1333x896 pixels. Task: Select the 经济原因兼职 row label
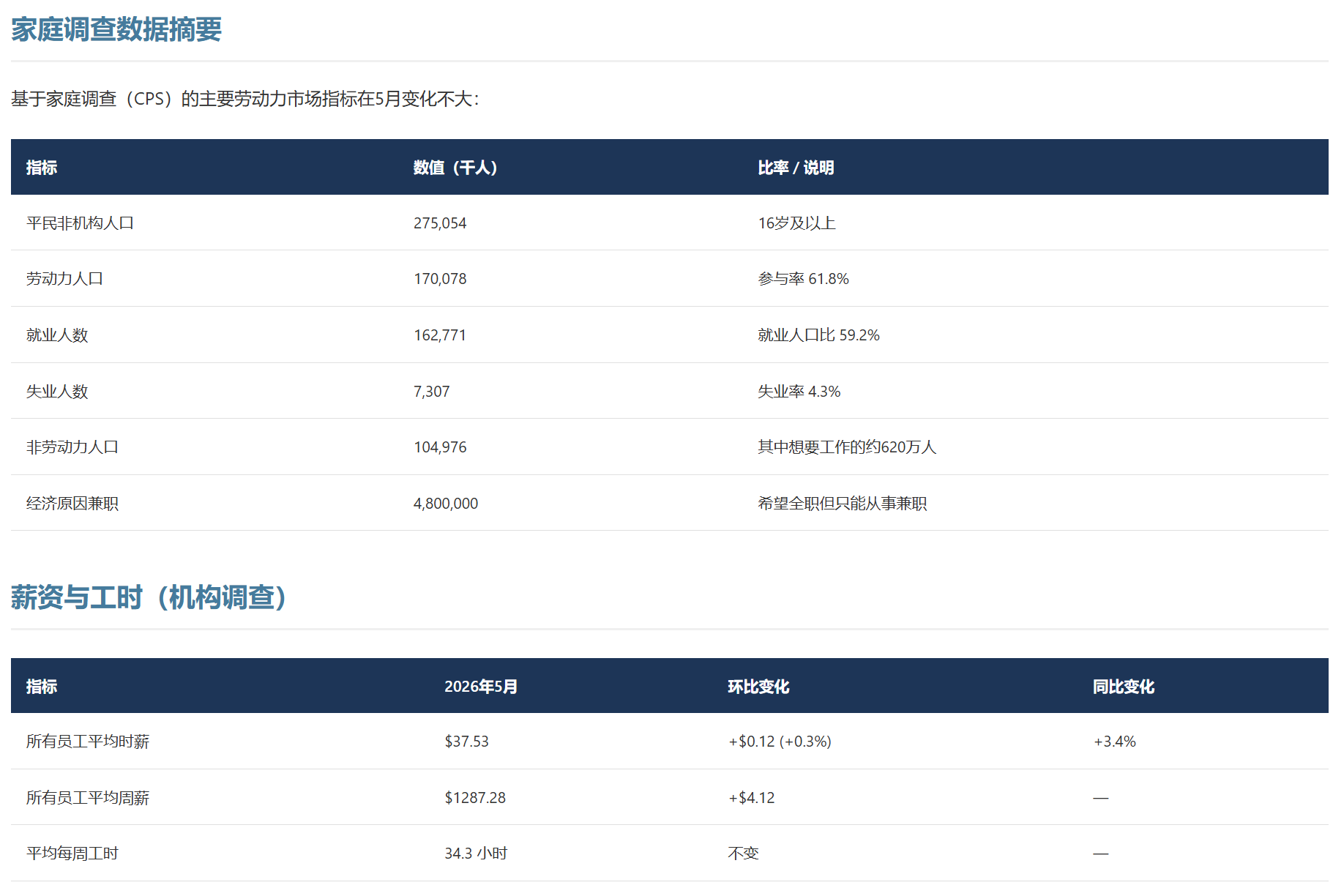pos(72,504)
